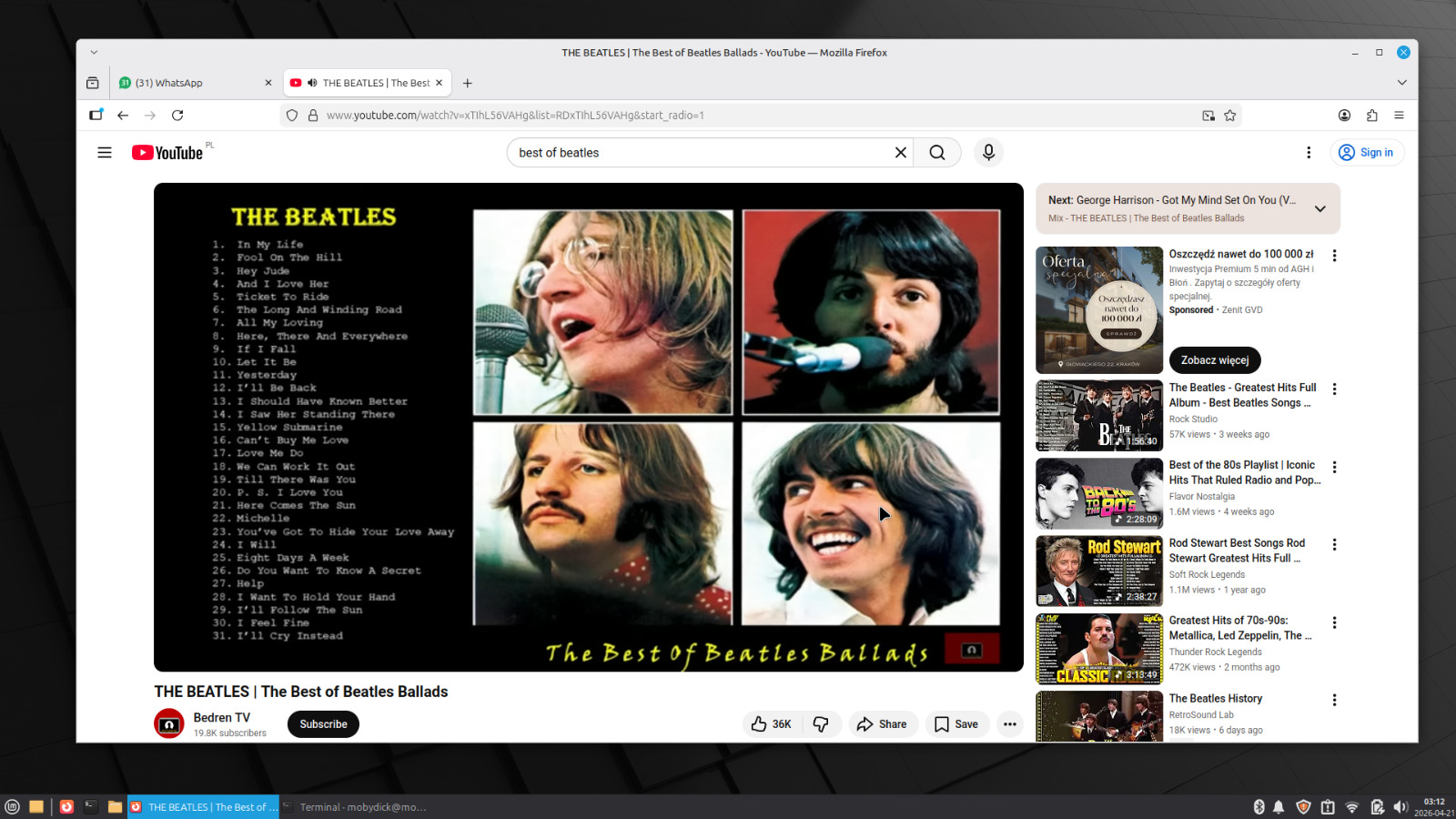Expand the Mix playlist panel chevron

click(x=1319, y=208)
